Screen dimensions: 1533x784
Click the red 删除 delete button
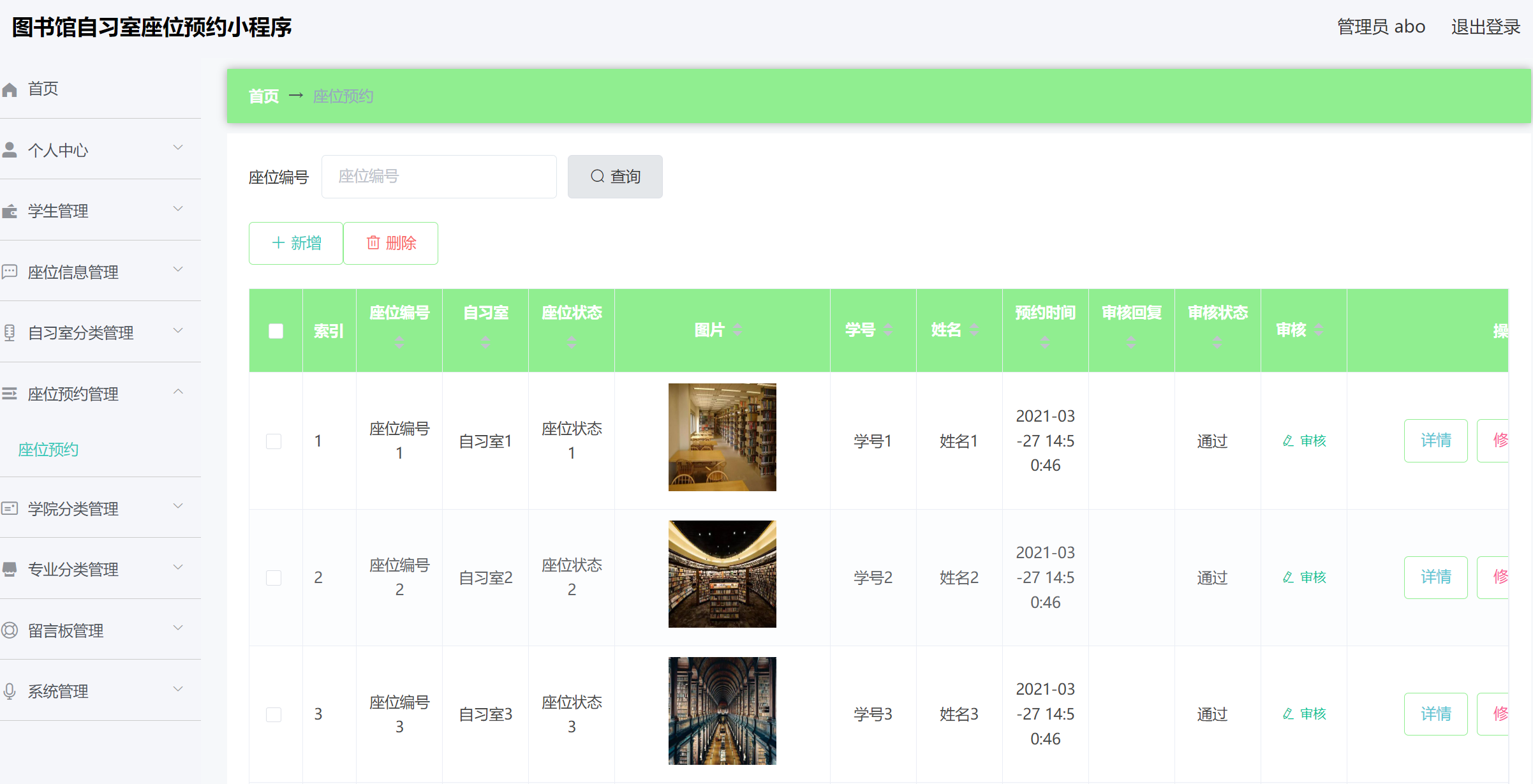[x=390, y=243]
